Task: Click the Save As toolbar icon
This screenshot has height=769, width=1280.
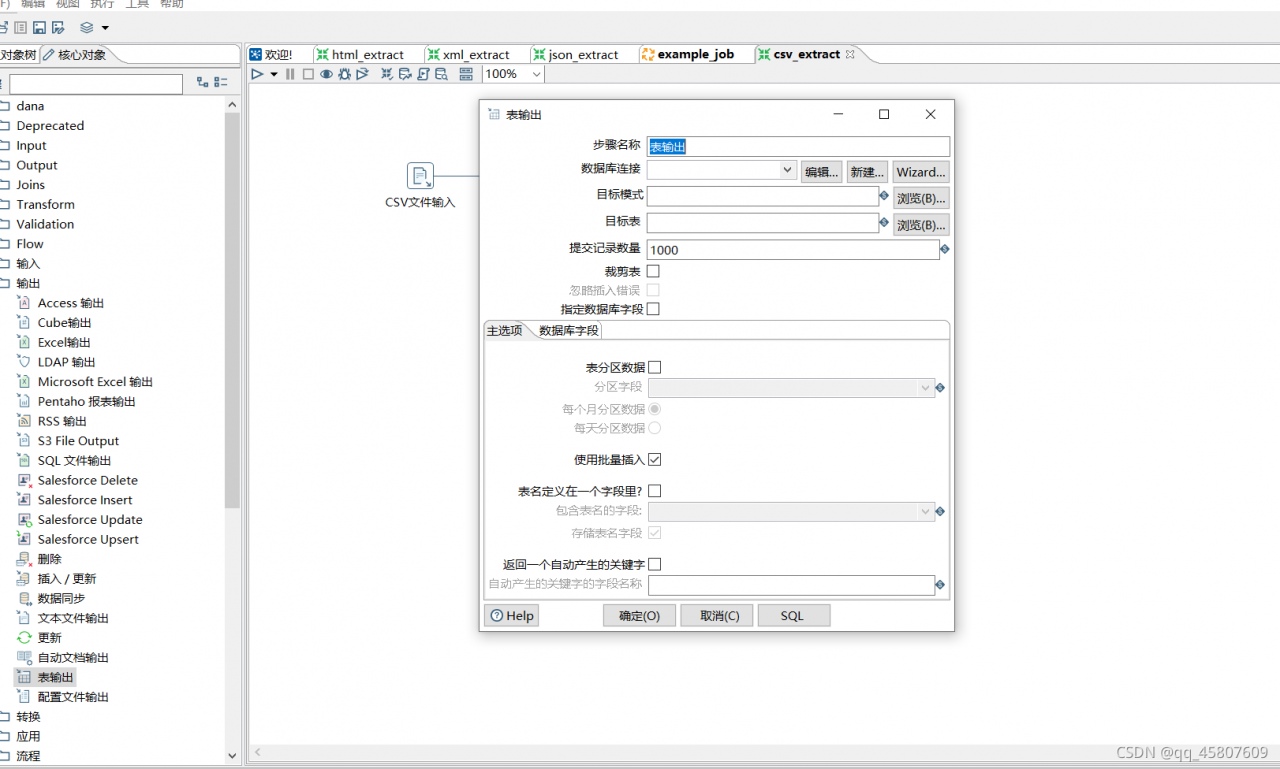Action: click(59, 28)
